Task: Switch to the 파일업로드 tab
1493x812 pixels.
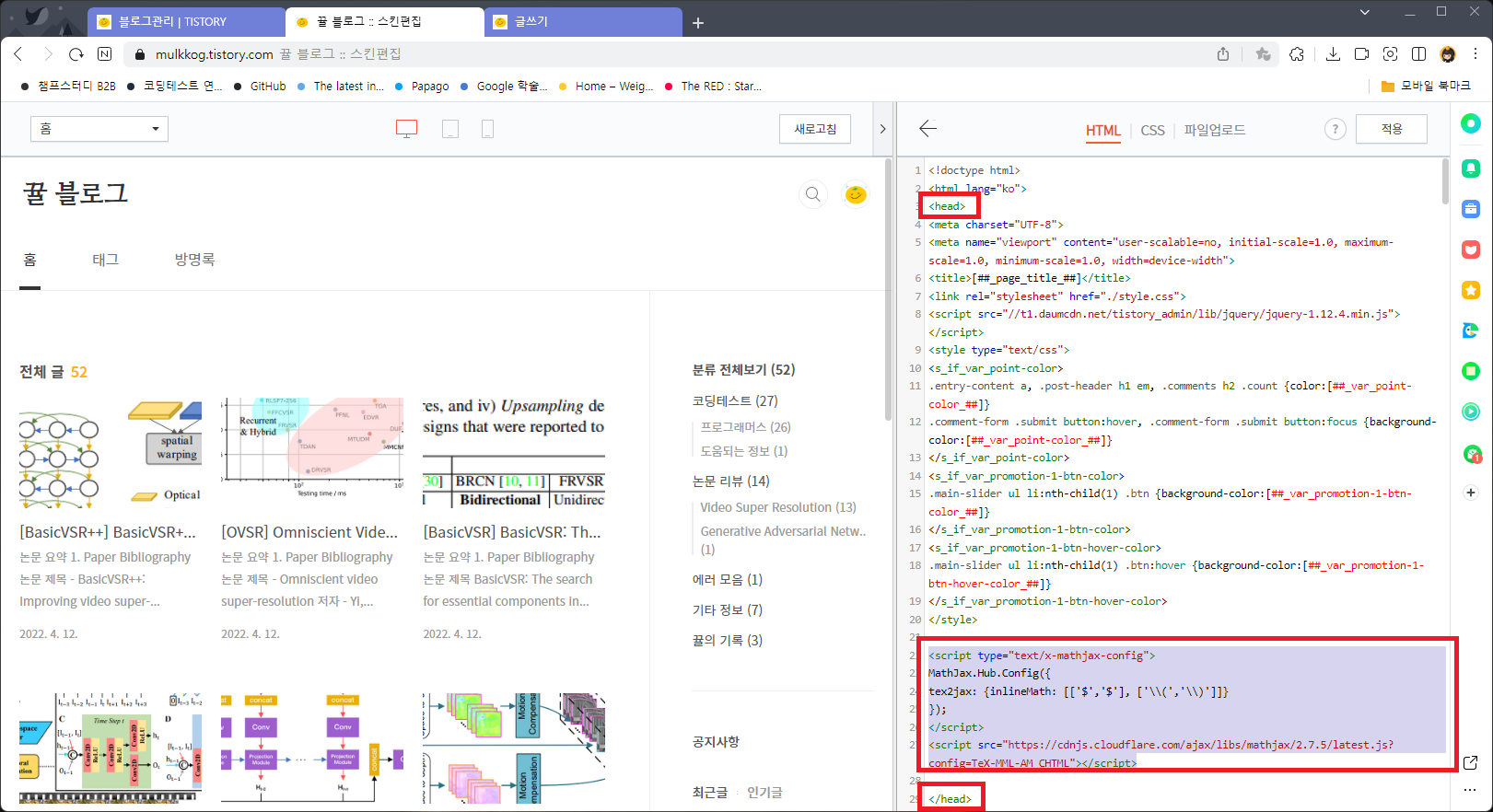Action: pyautogui.click(x=1215, y=130)
